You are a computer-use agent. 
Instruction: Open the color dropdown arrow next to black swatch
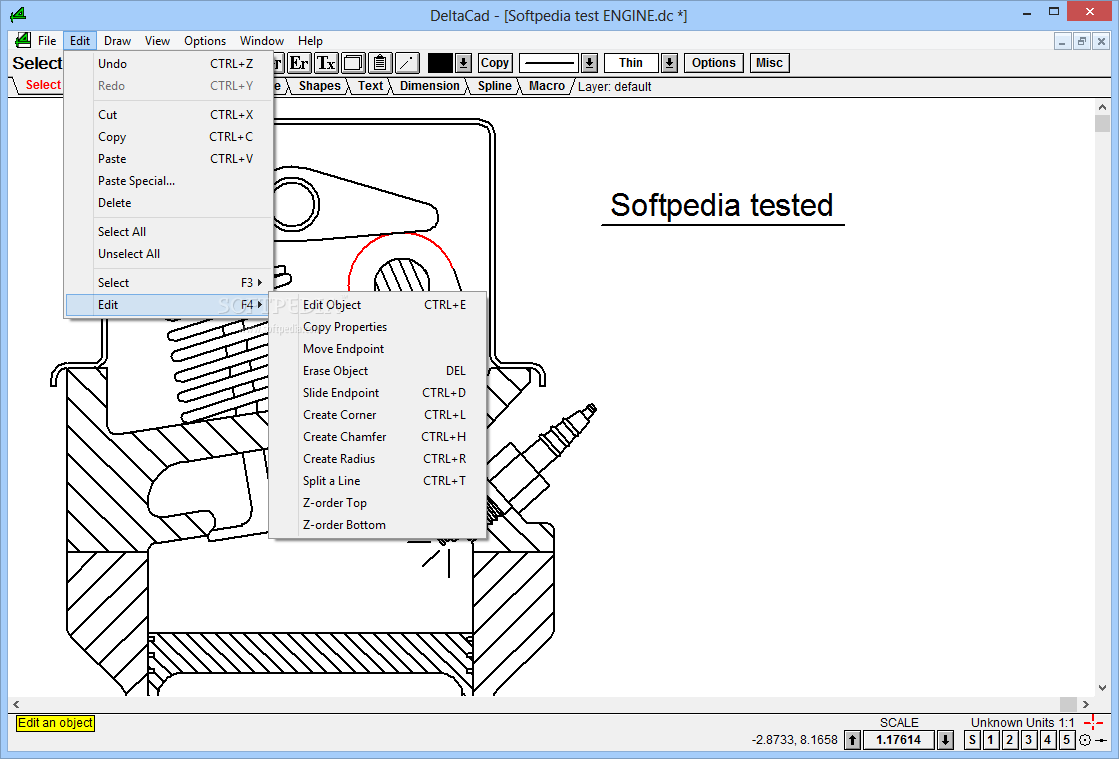[464, 63]
